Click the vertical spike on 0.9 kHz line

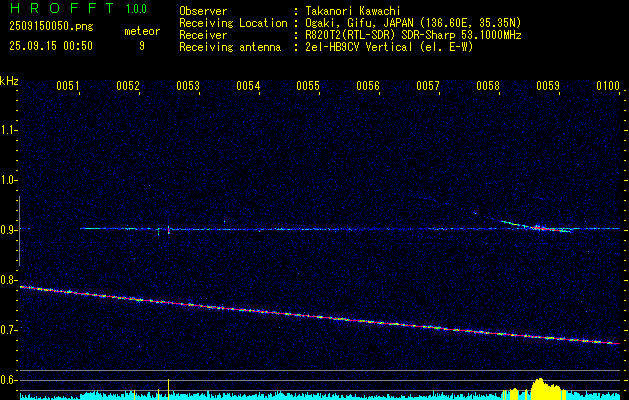[168, 230]
